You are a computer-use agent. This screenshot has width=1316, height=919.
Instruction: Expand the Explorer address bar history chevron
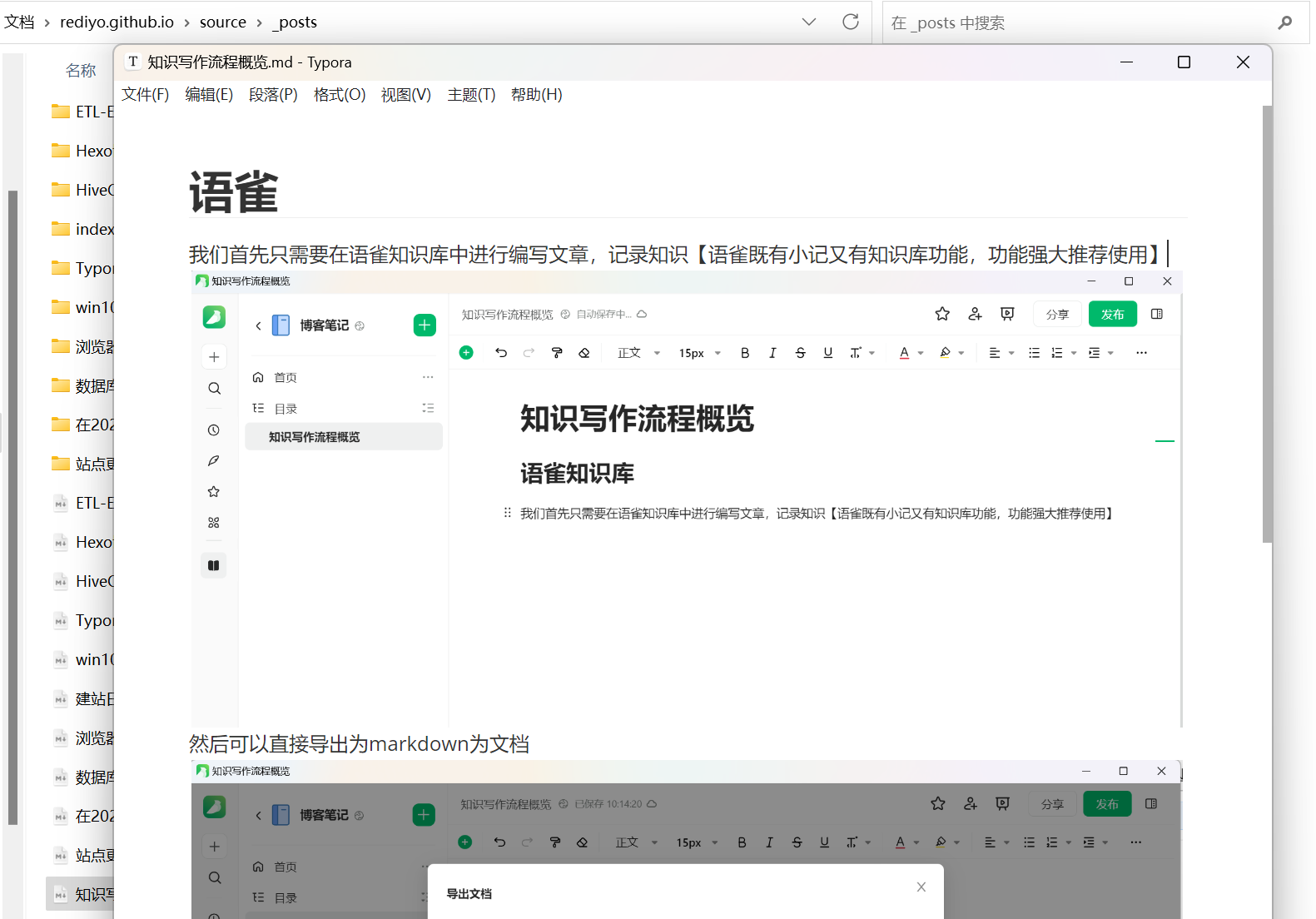pos(808,22)
